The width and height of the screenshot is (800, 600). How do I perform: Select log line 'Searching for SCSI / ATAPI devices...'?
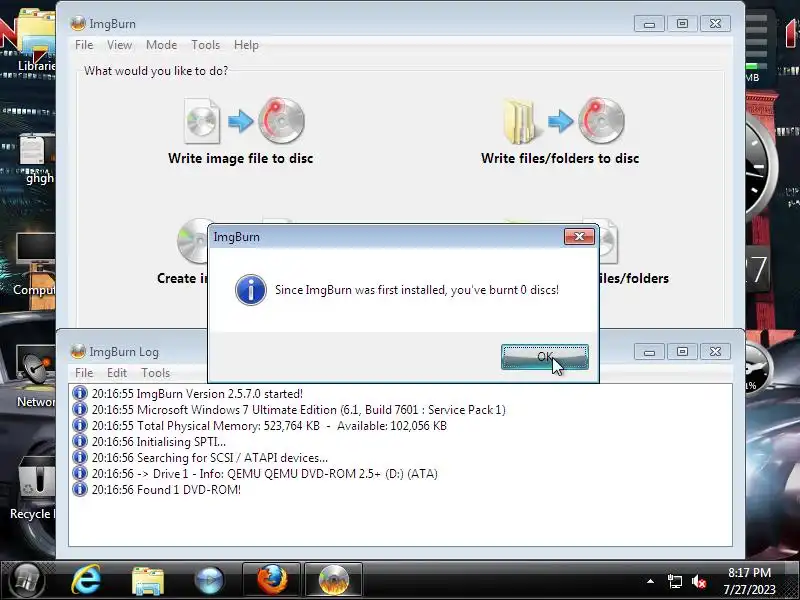(x=210, y=458)
